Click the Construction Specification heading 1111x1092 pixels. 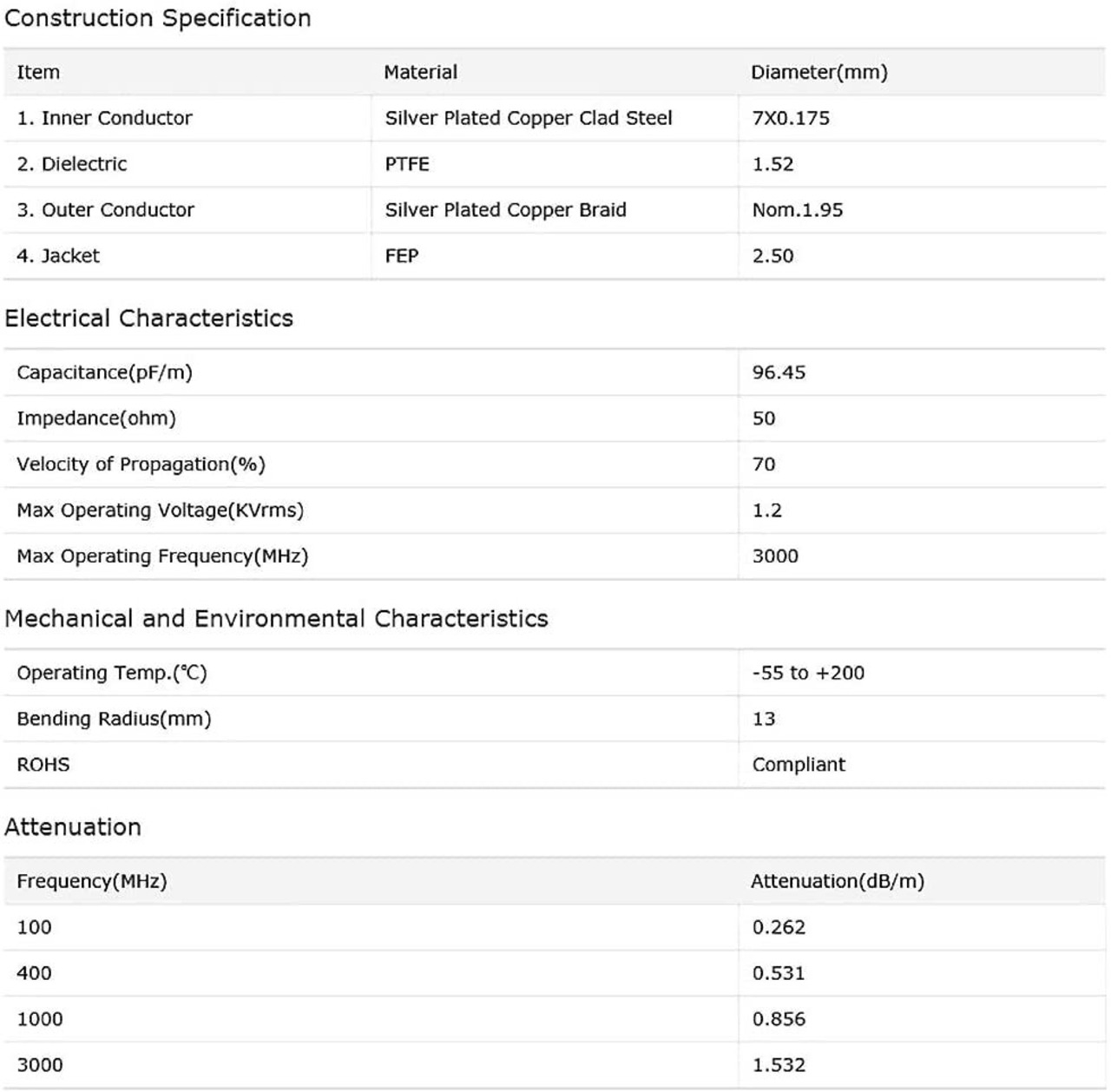click(x=158, y=18)
